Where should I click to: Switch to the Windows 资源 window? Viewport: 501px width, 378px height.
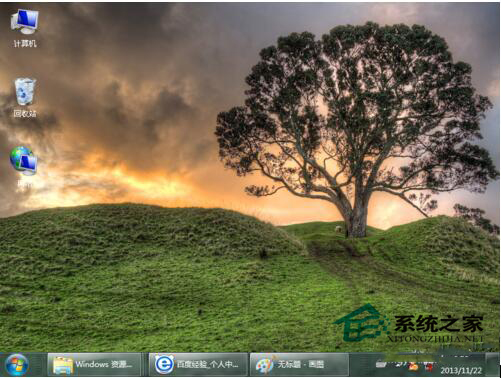(94, 365)
